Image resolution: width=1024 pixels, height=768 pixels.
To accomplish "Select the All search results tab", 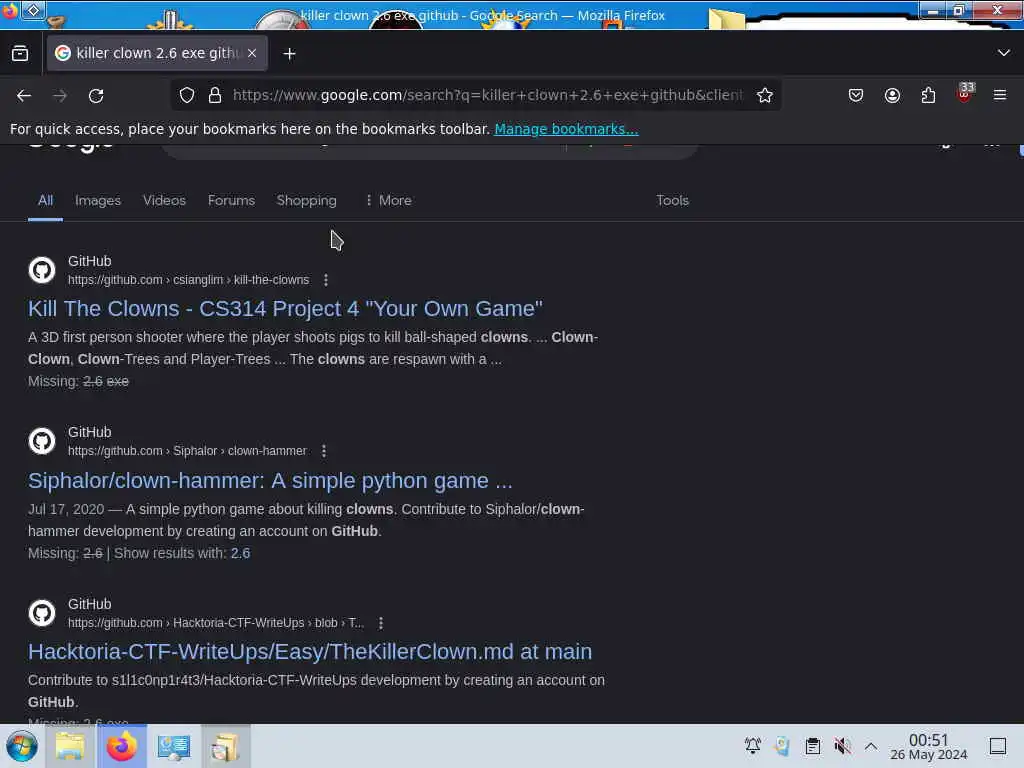I will point(45,200).
